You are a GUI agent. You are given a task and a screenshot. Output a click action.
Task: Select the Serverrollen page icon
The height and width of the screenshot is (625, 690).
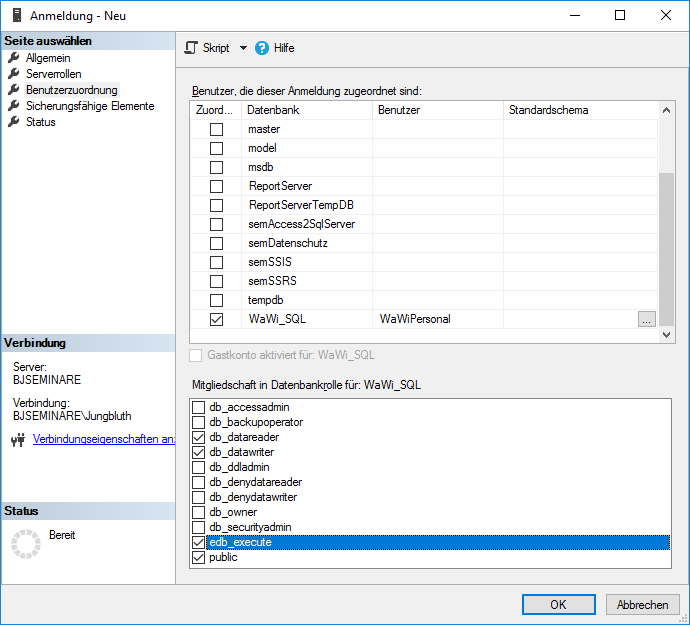(x=14, y=74)
